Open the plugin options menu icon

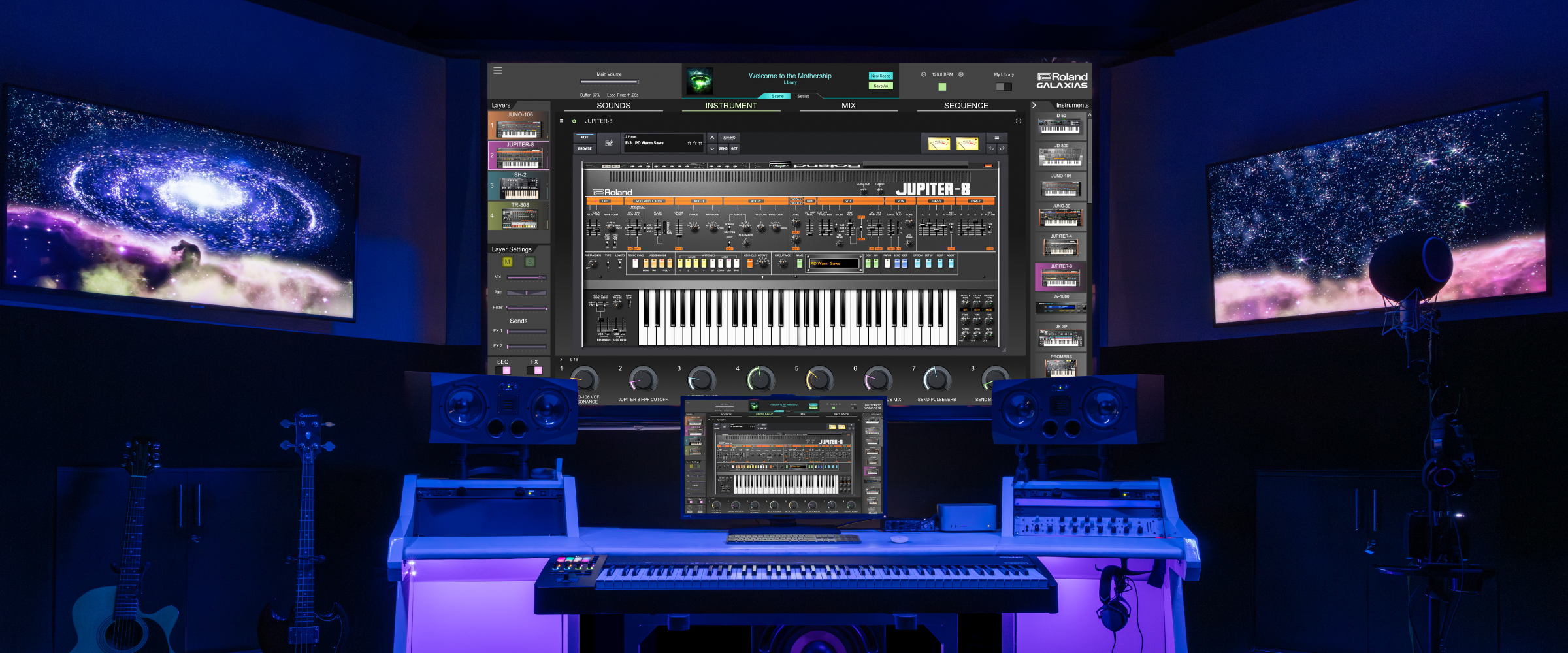point(996,138)
